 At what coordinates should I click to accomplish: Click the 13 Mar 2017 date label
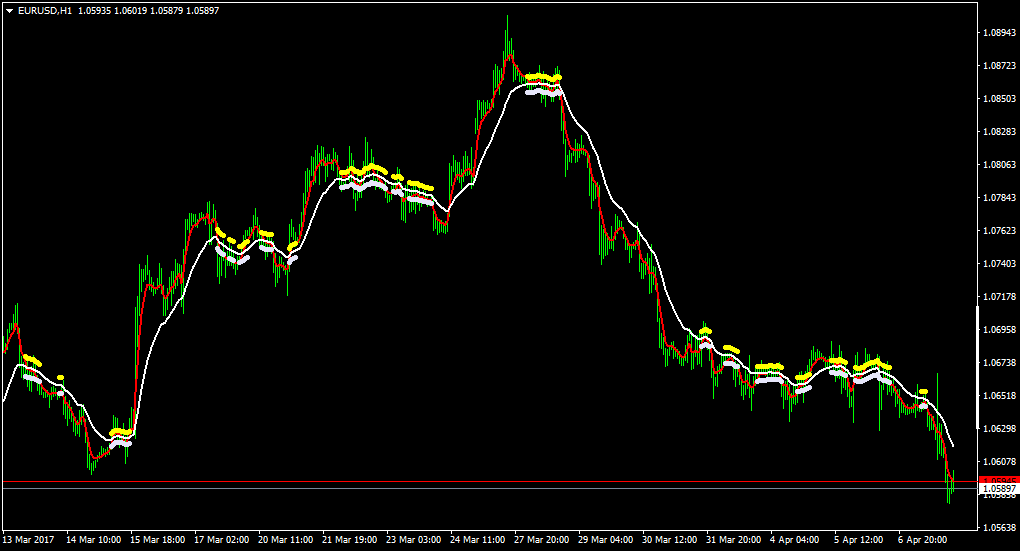tap(29, 540)
